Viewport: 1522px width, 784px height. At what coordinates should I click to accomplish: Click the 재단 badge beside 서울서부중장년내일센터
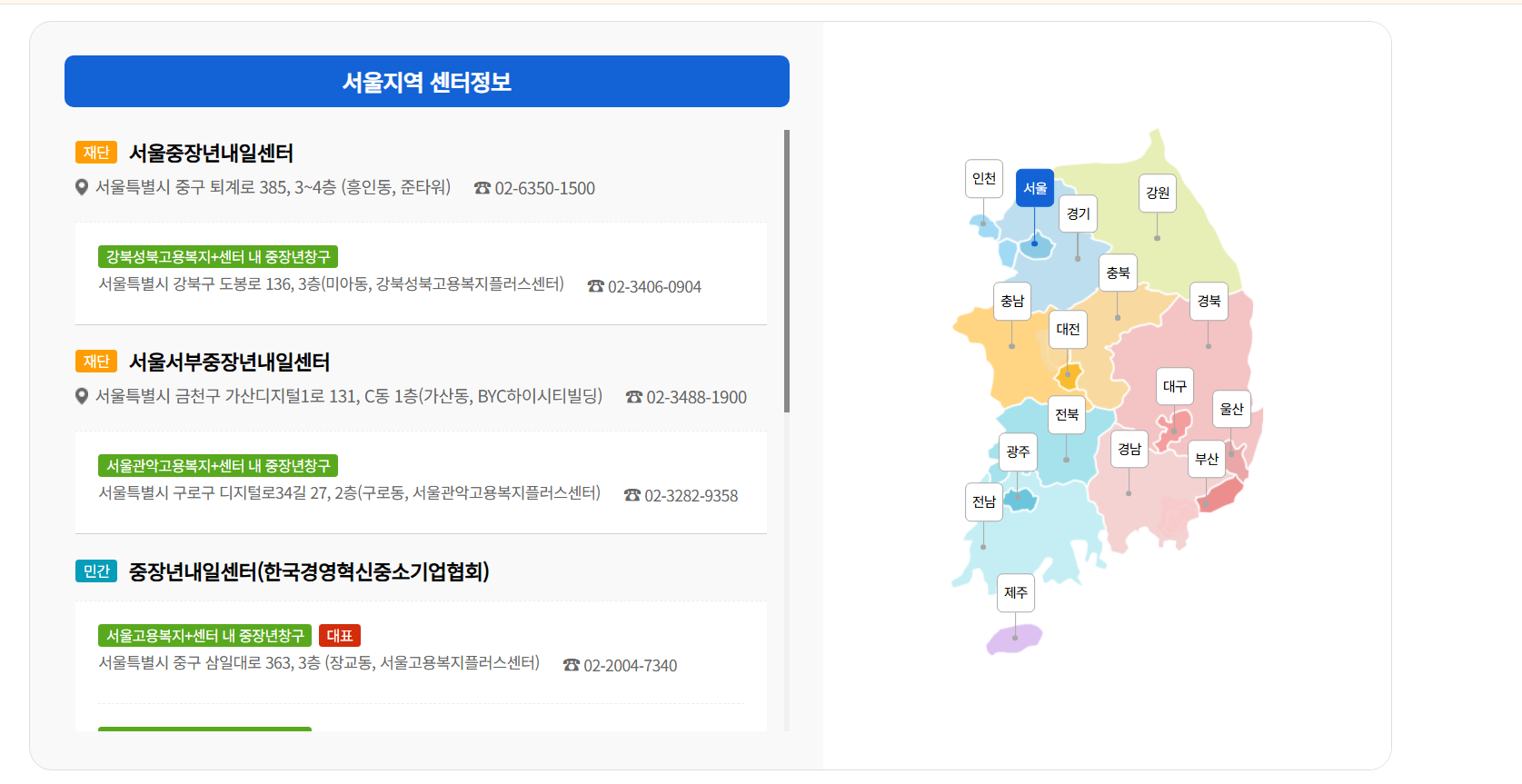click(96, 362)
